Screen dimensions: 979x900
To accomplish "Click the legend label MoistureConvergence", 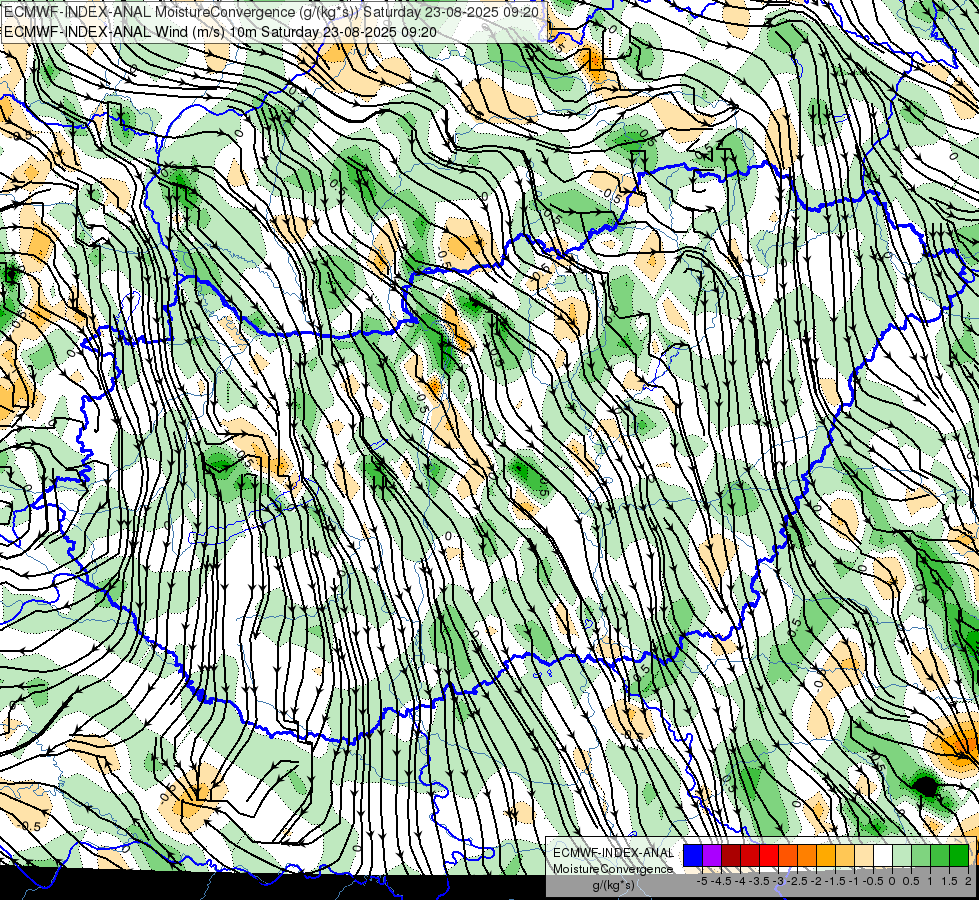I will click(613, 869).
